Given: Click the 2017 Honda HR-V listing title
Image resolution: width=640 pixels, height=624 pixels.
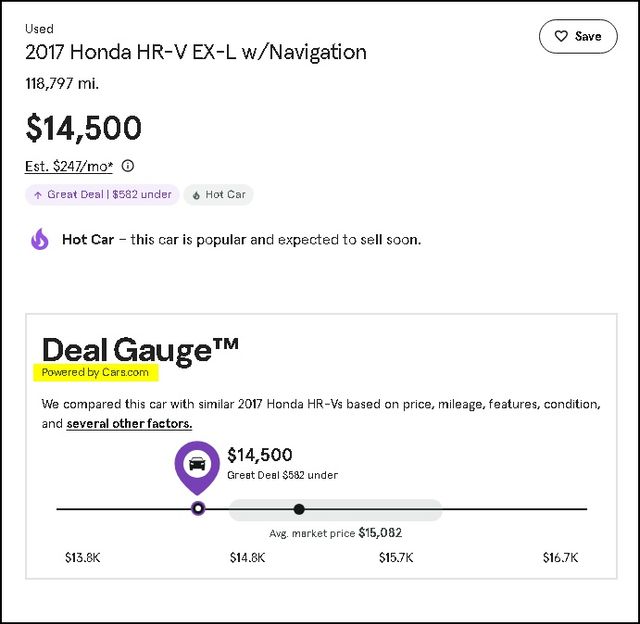Looking at the screenshot, I should click(x=196, y=52).
